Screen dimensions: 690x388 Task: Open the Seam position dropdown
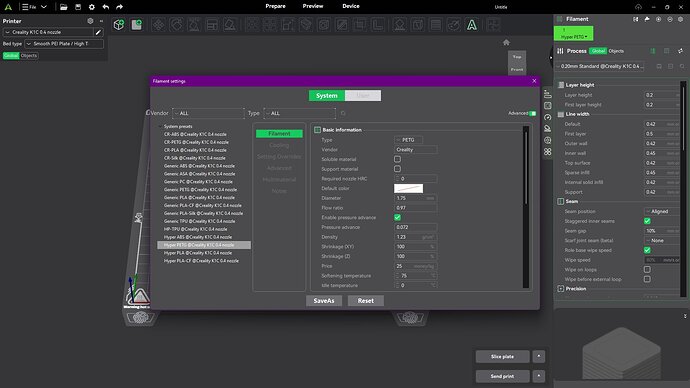pos(662,211)
